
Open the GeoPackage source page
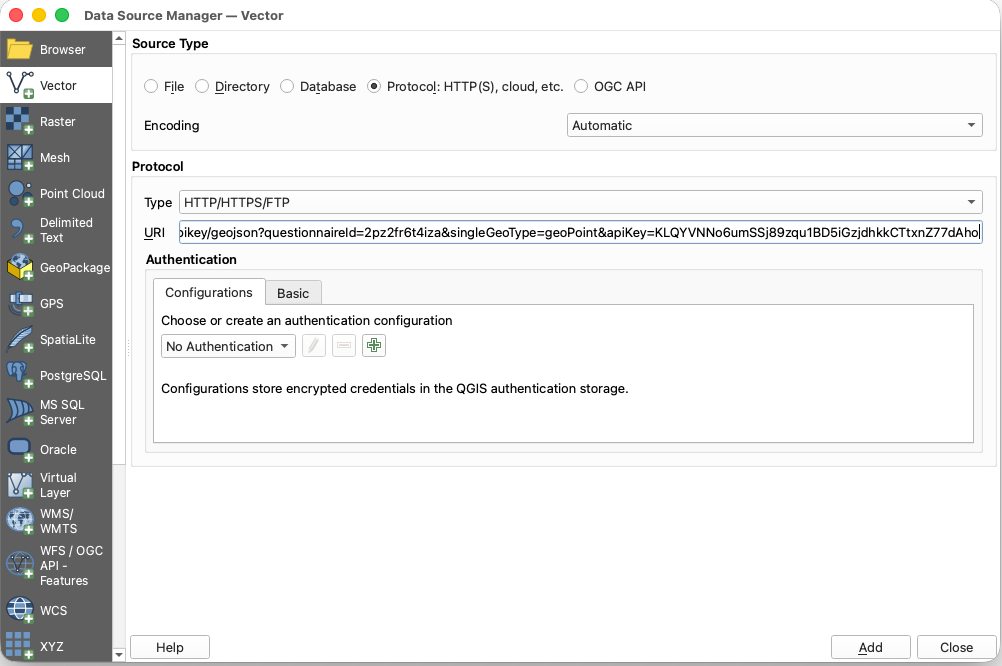pyautogui.click(x=56, y=267)
